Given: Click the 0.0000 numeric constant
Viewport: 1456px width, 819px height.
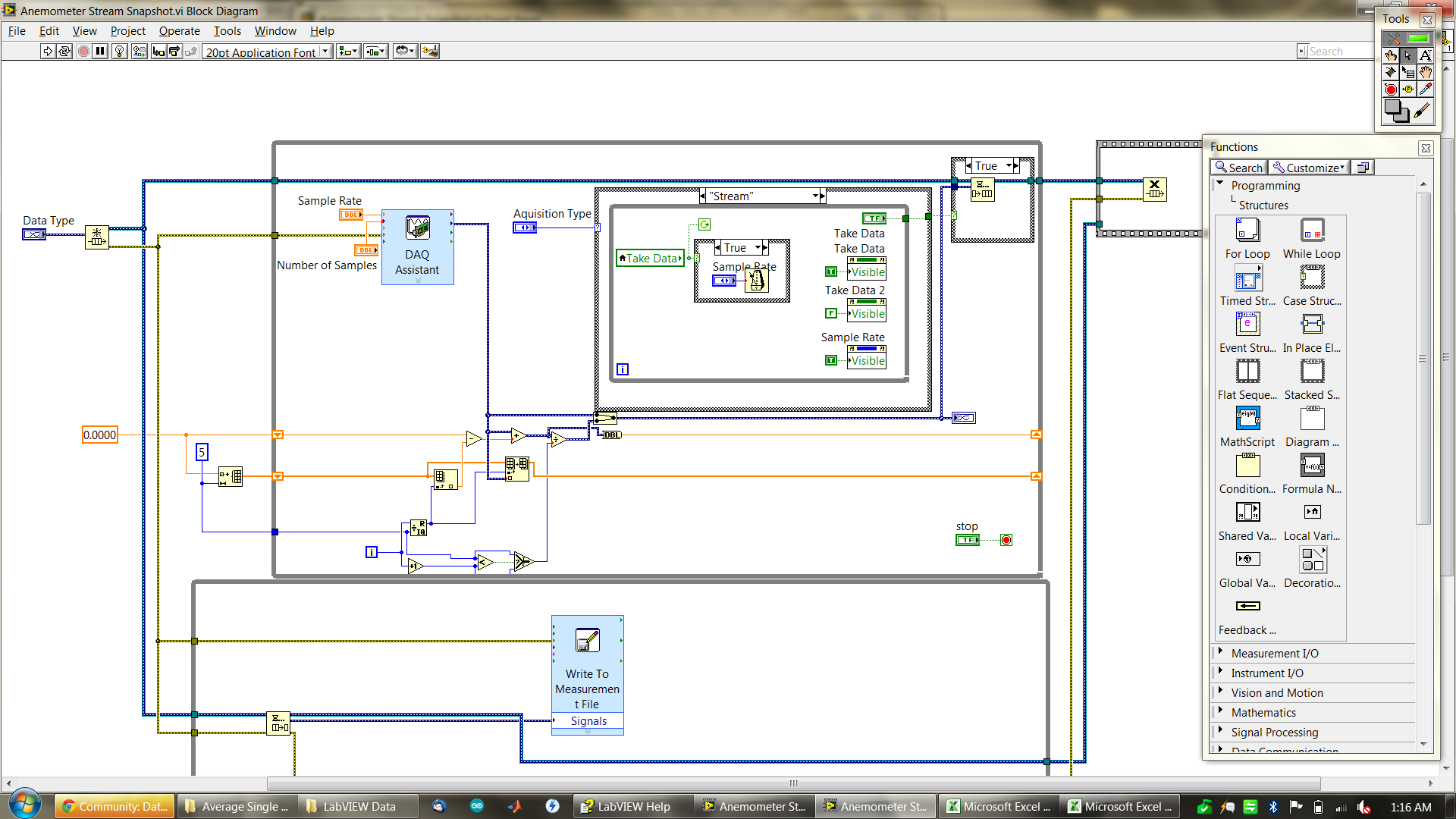Looking at the screenshot, I should (x=100, y=435).
